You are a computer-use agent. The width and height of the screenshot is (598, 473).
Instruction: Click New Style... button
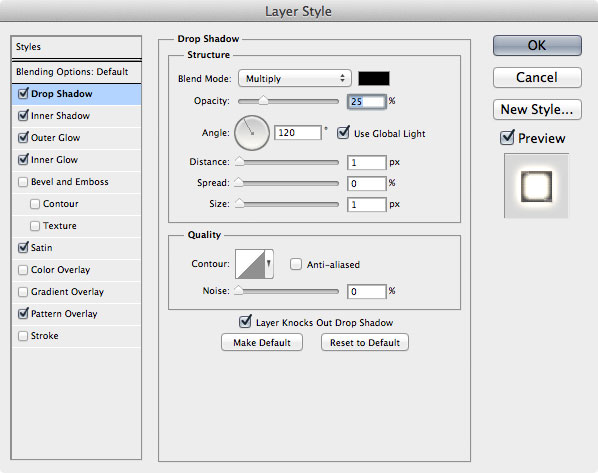(x=537, y=109)
